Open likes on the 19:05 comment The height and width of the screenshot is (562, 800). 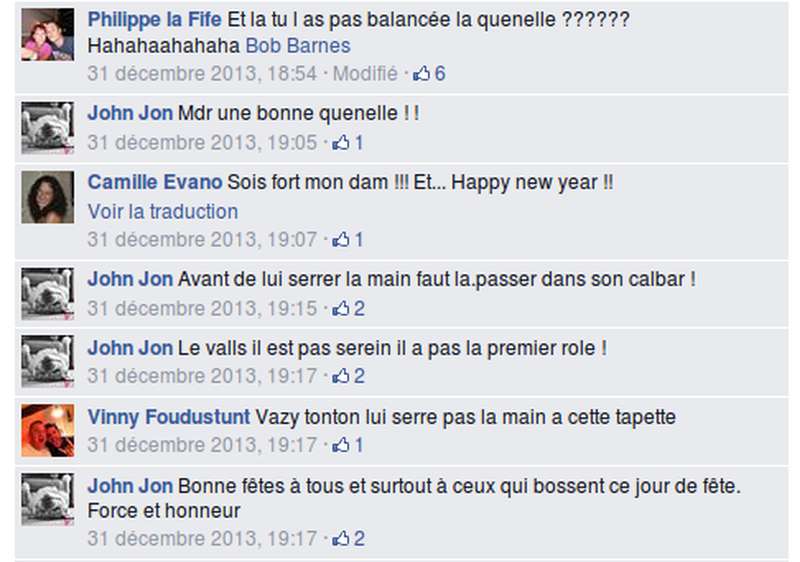tap(348, 143)
